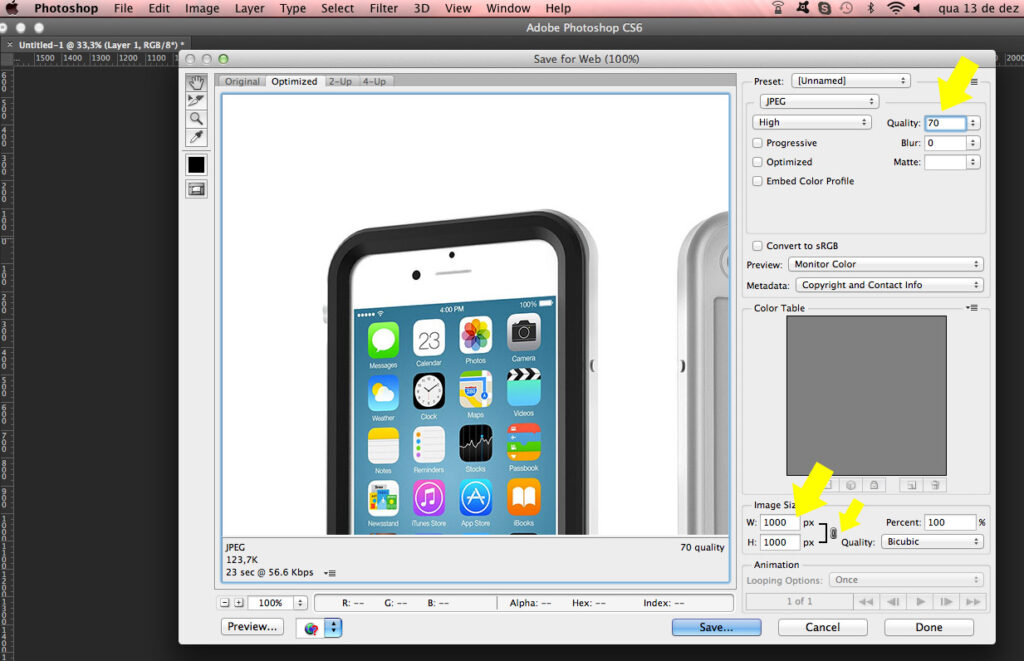The height and width of the screenshot is (661, 1024).
Task: Open the Color Table palette menu icon
Action: click(972, 308)
